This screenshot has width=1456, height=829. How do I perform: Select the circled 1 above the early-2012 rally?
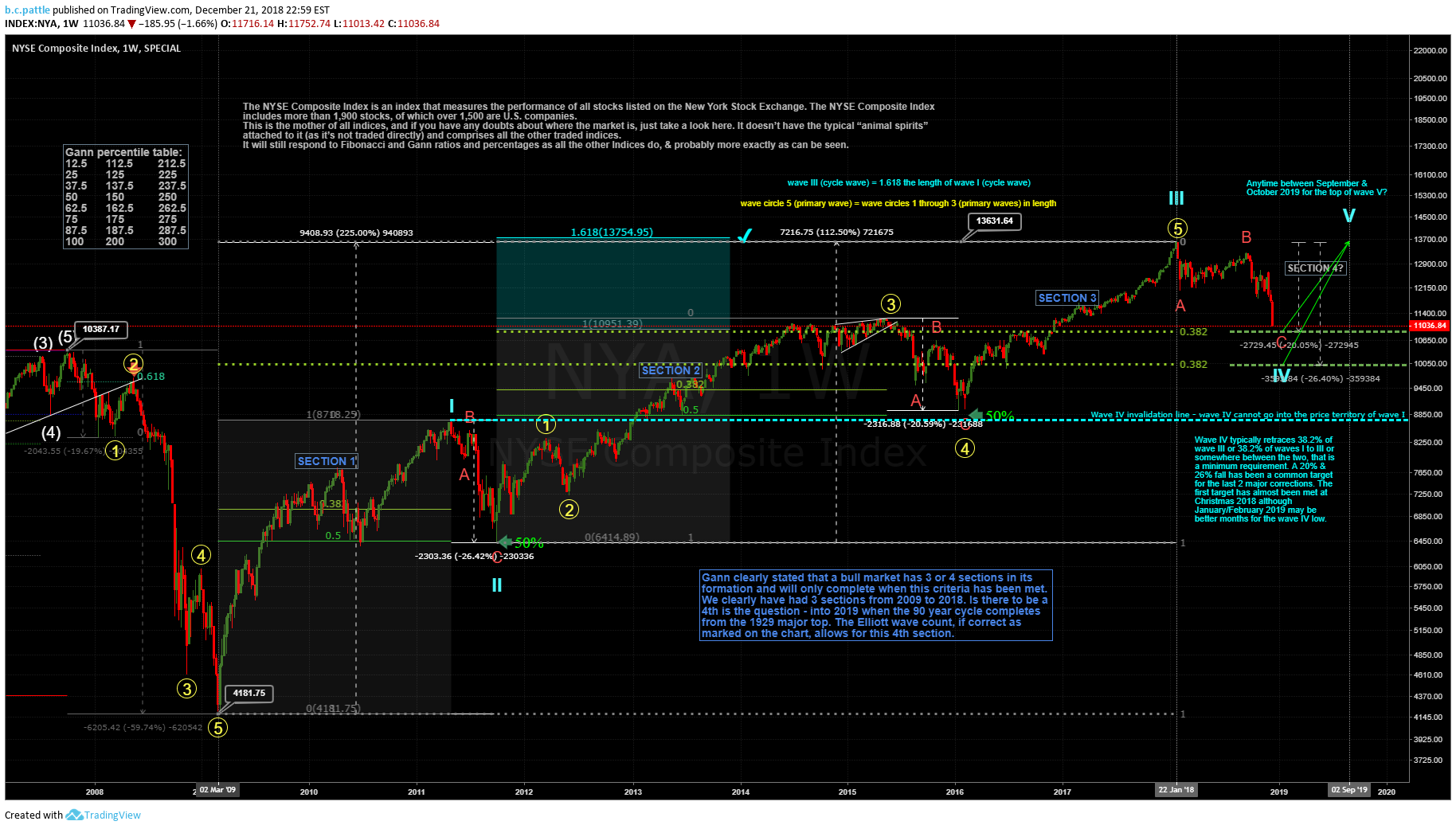click(546, 424)
